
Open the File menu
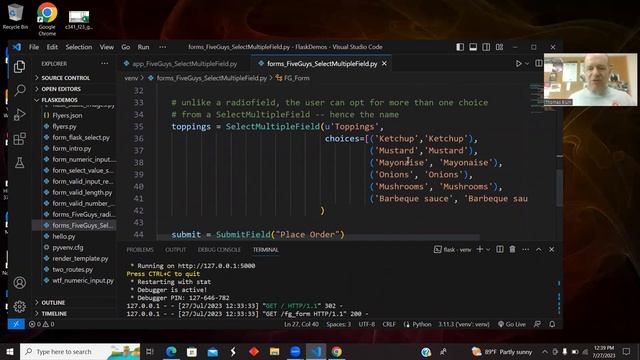(x=34, y=47)
